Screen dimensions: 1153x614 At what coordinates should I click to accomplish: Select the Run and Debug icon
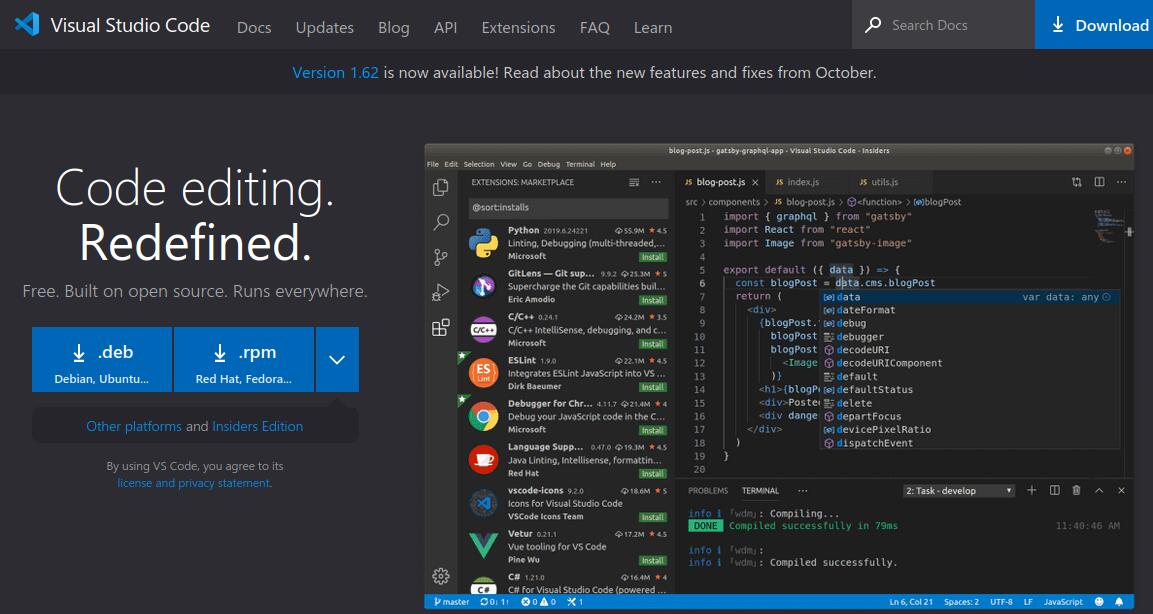(440, 292)
